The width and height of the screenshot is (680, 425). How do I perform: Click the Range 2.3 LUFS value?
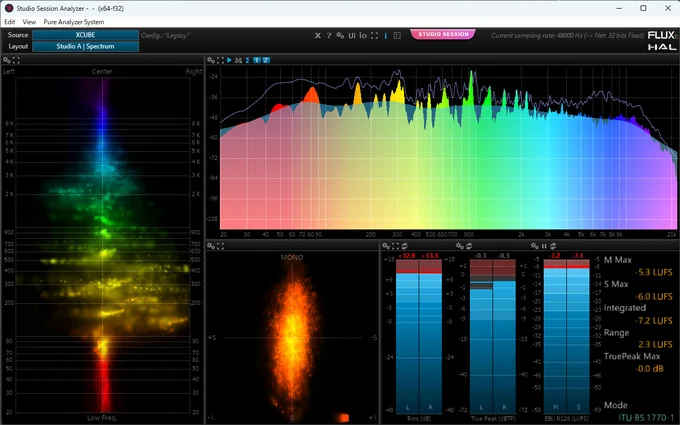[x=655, y=345]
